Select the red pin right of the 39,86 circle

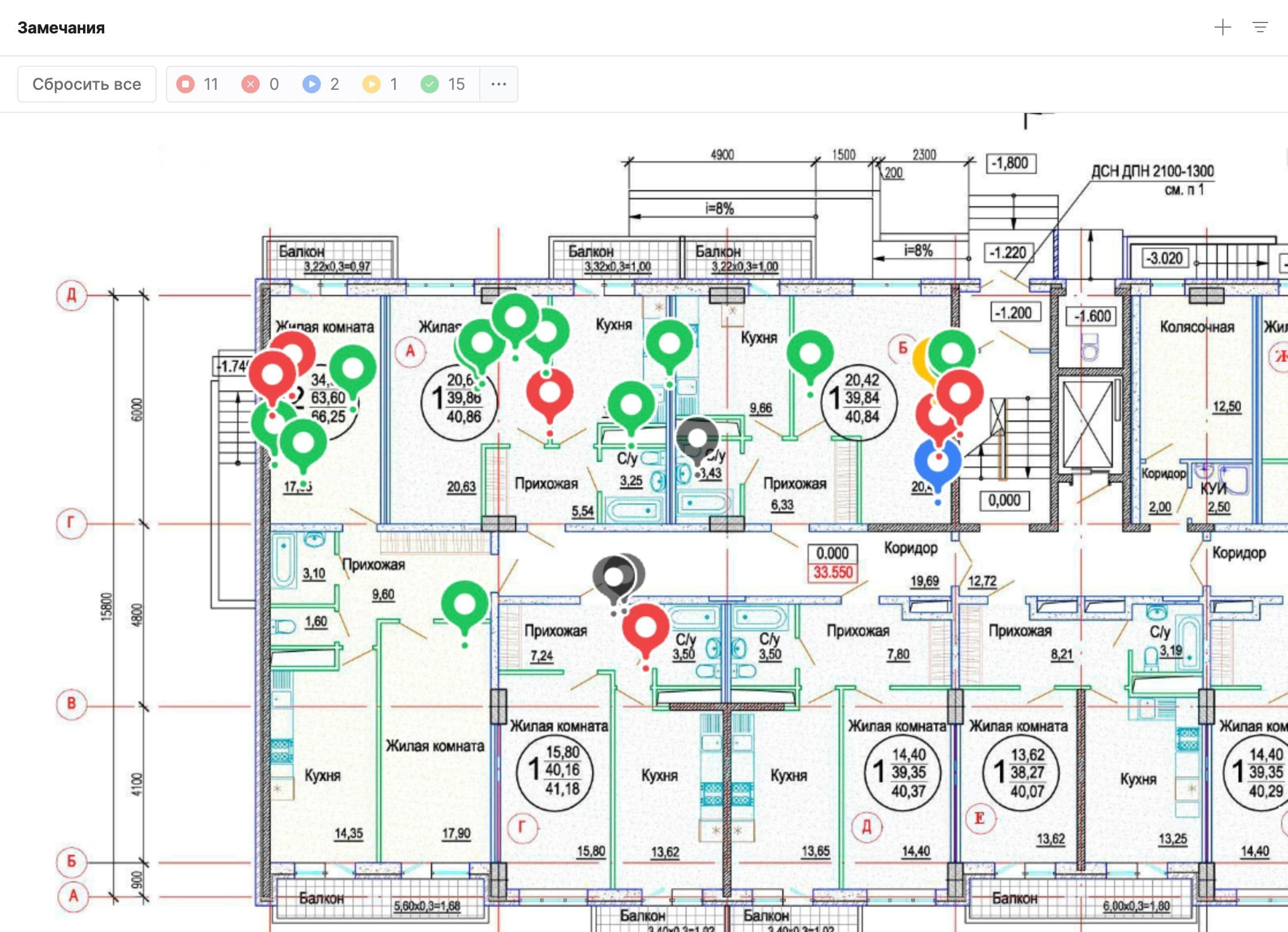coord(550,393)
